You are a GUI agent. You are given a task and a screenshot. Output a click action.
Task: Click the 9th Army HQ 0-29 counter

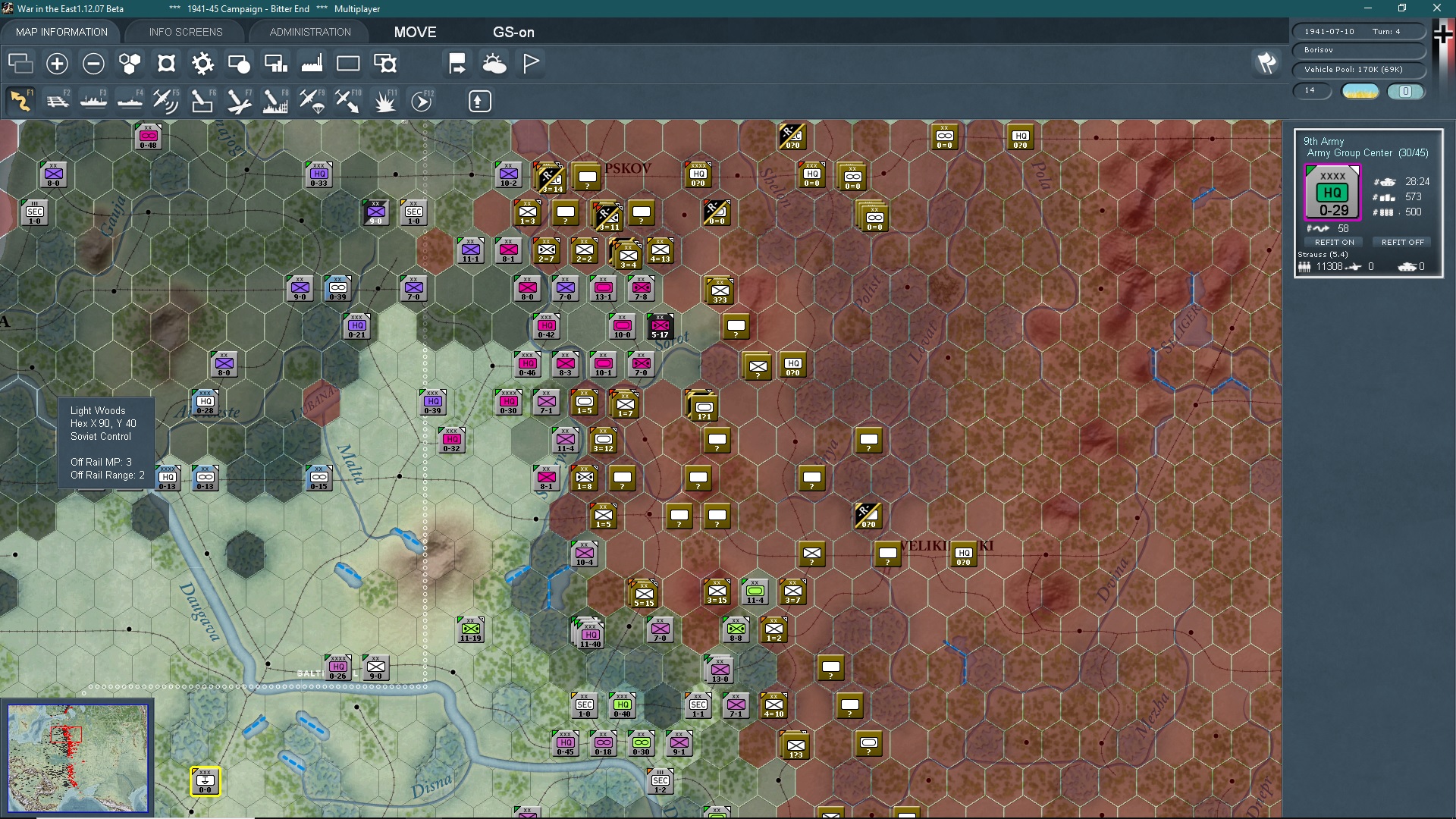[x=1333, y=193]
